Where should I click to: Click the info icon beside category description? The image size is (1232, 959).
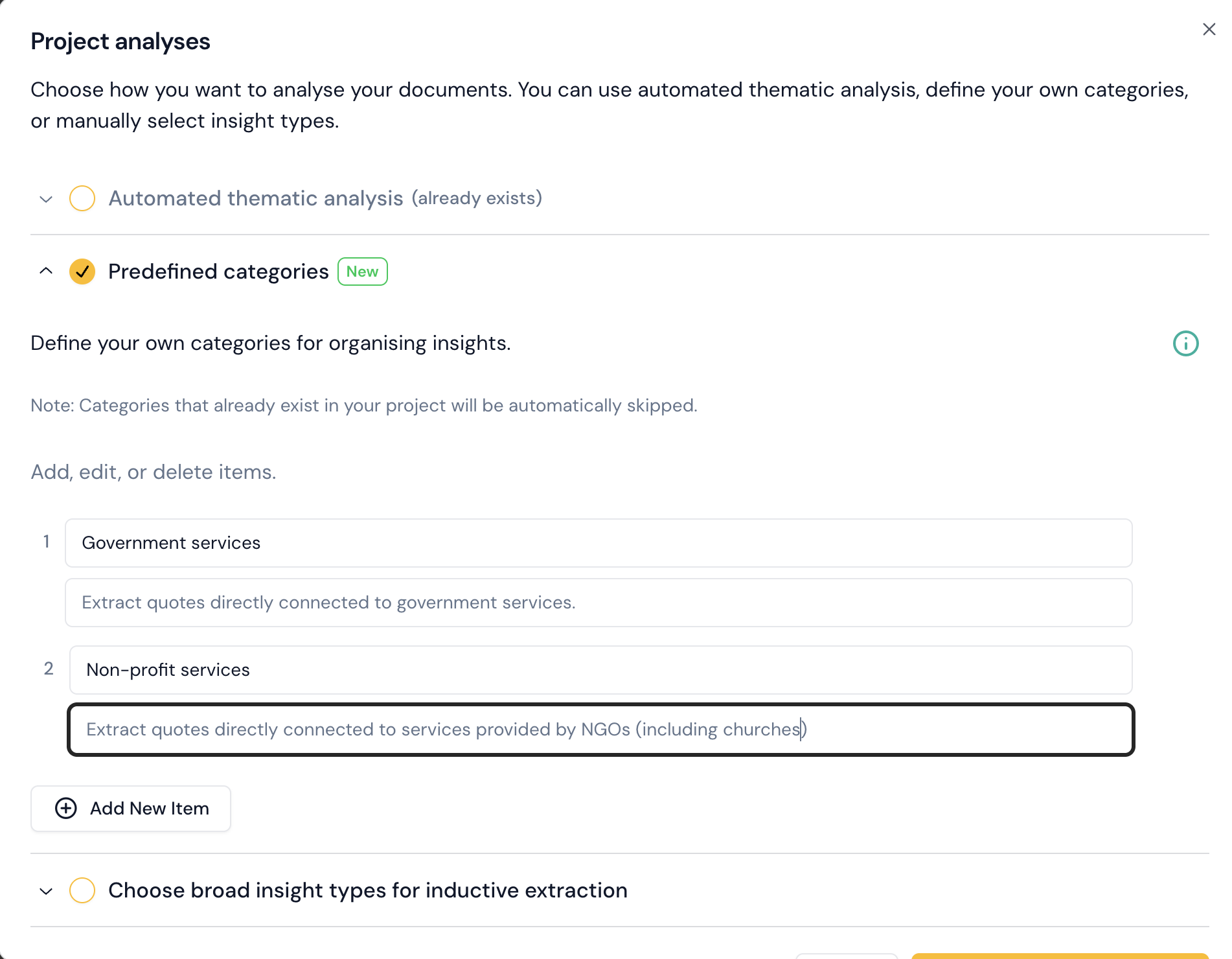[x=1185, y=343]
